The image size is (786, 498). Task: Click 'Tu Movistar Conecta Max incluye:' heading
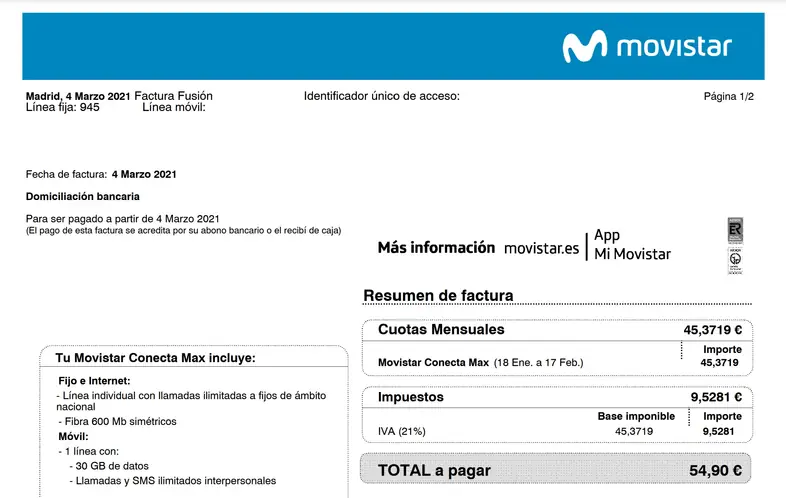coord(155,358)
